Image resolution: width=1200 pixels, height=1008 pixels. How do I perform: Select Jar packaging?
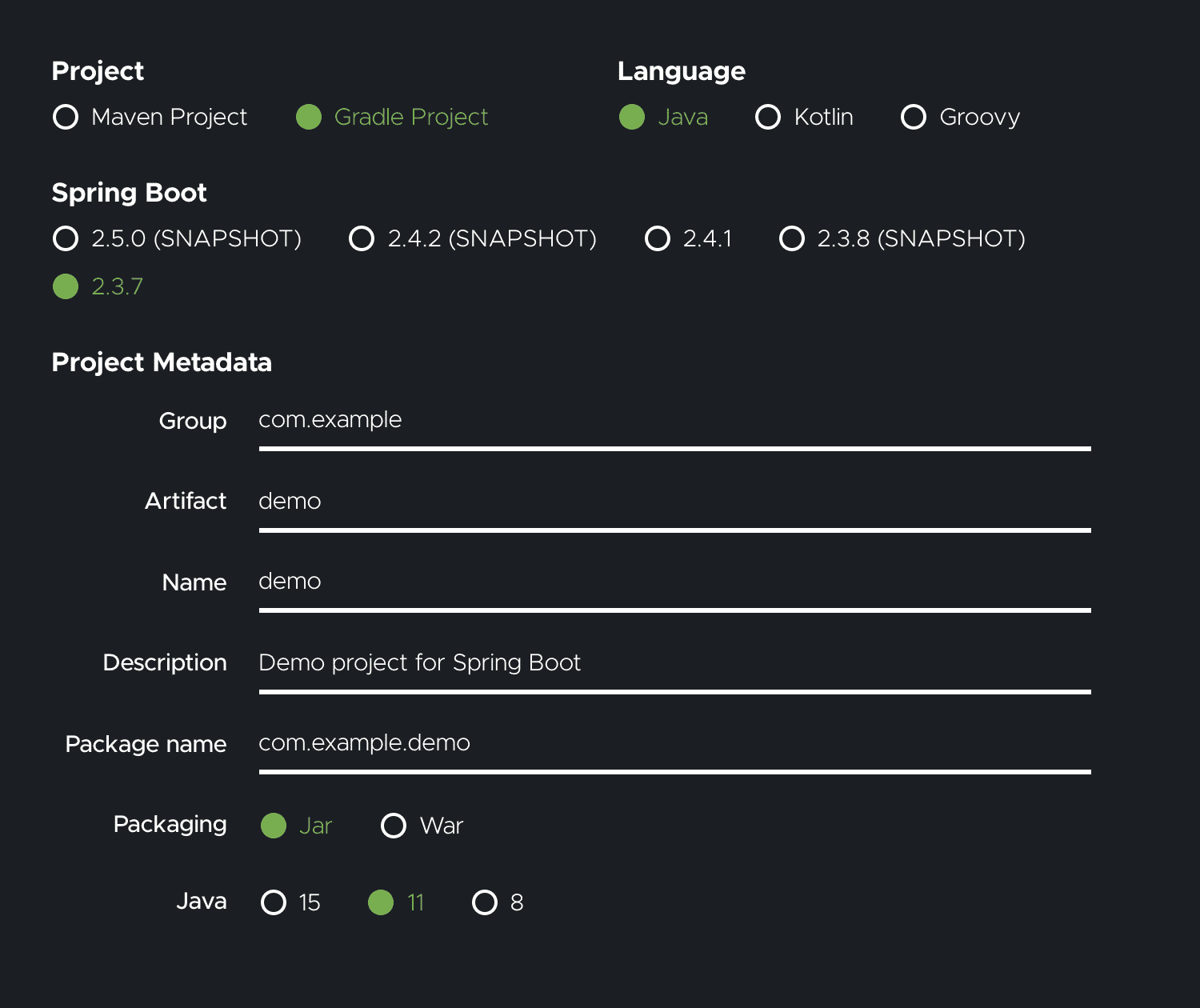(296, 826)
